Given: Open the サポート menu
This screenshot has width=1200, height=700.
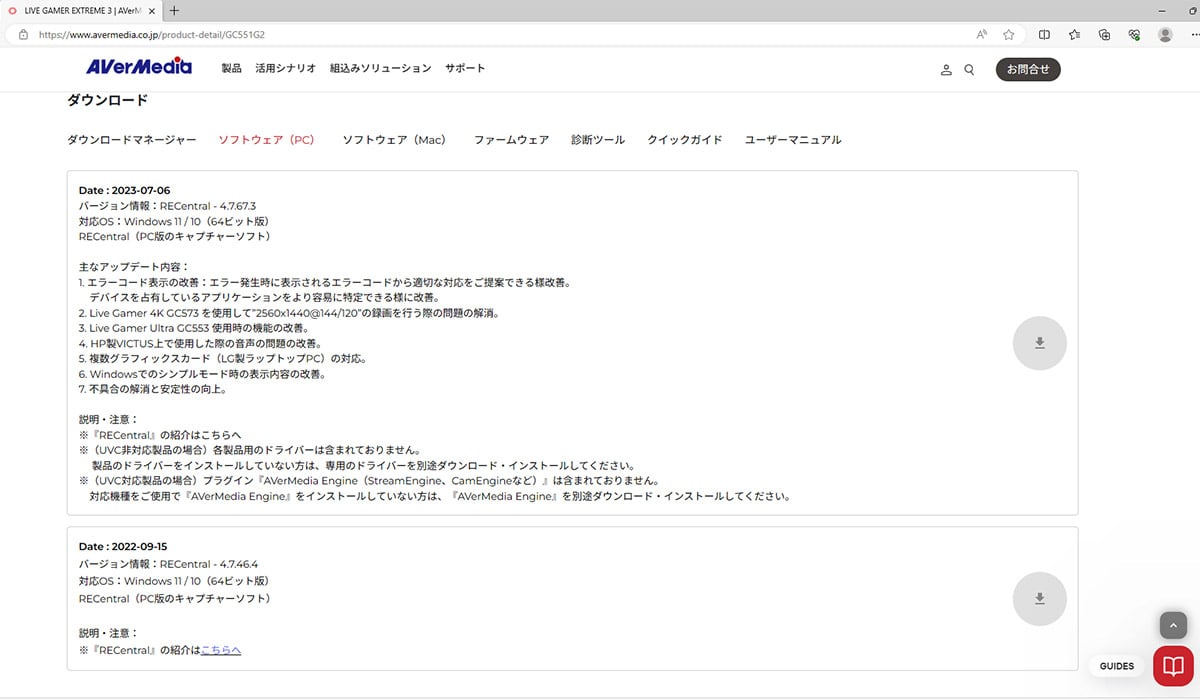Looking at the screenshot, I should coord(465,69).
